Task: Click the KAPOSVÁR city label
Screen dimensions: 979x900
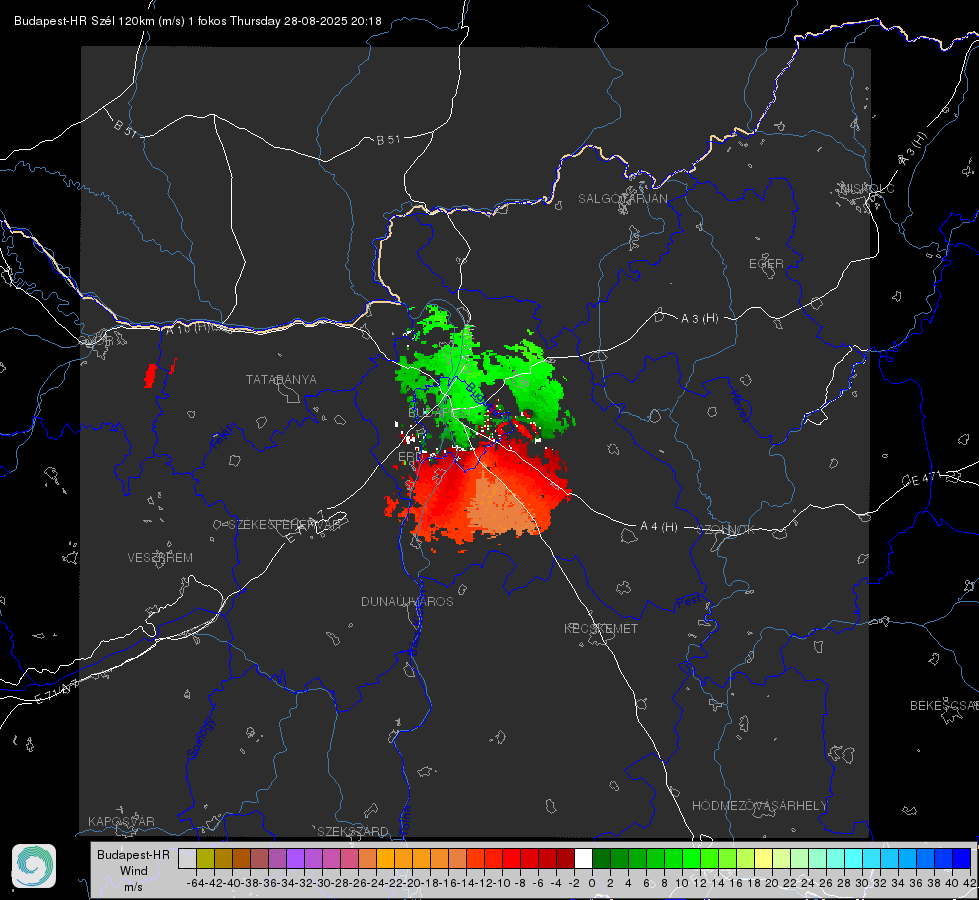Action: pyautogui.click(x=121, y=821)
